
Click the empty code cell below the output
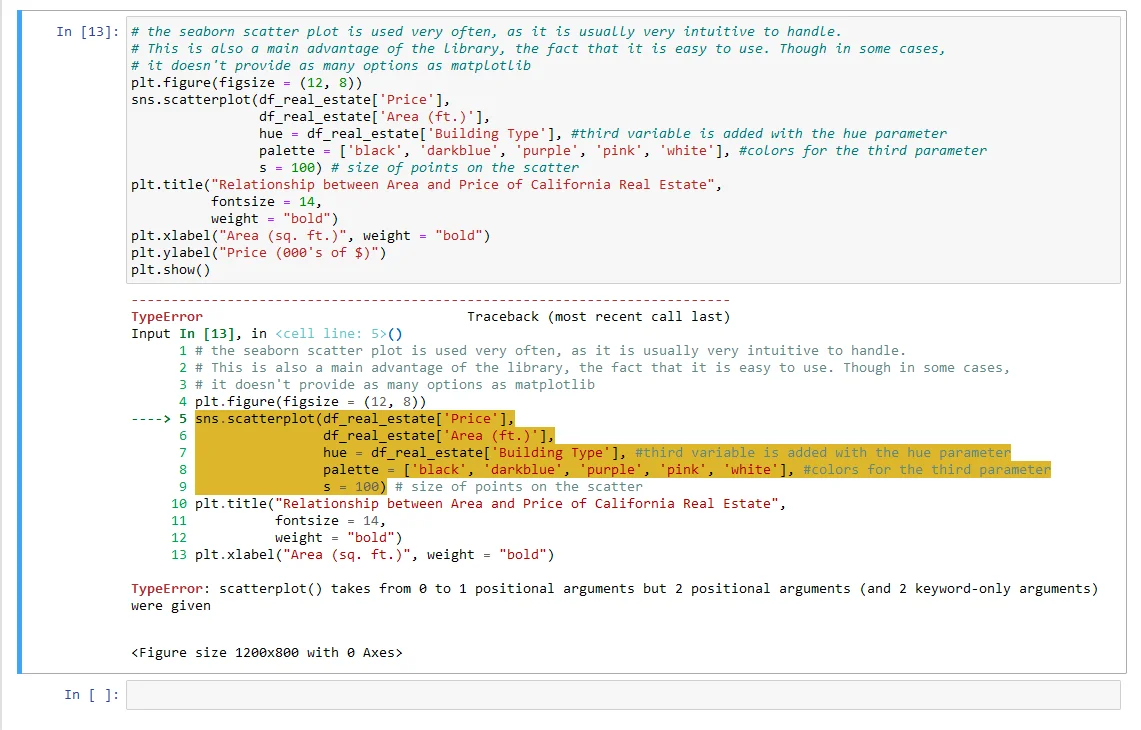[622, 695]
